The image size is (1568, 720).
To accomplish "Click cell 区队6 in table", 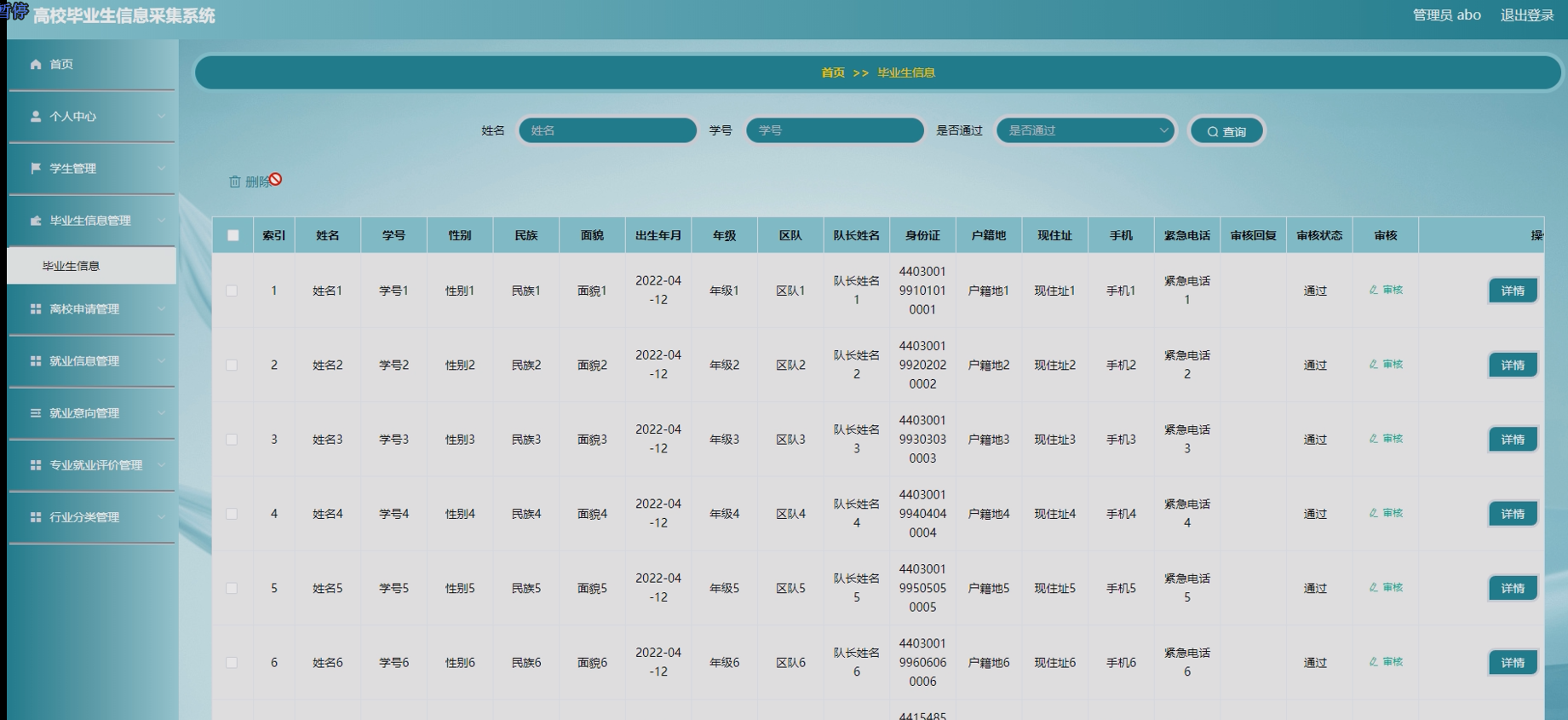I will pos(790,662).
